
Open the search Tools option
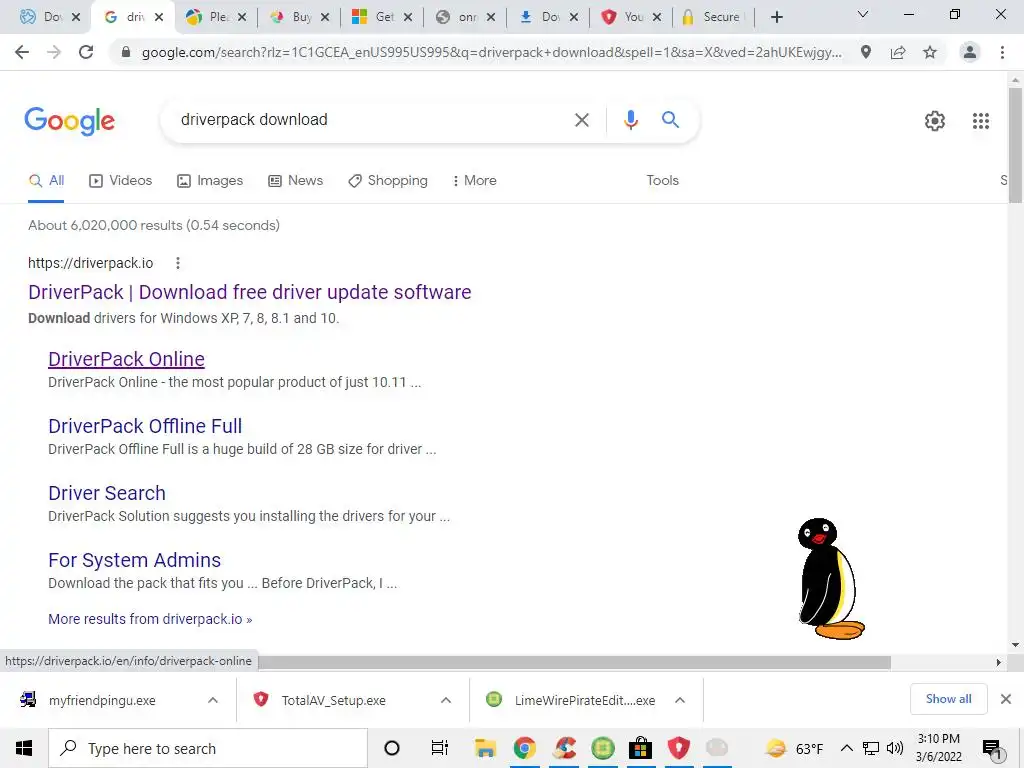pyautogui.click(x=662, y=181)
